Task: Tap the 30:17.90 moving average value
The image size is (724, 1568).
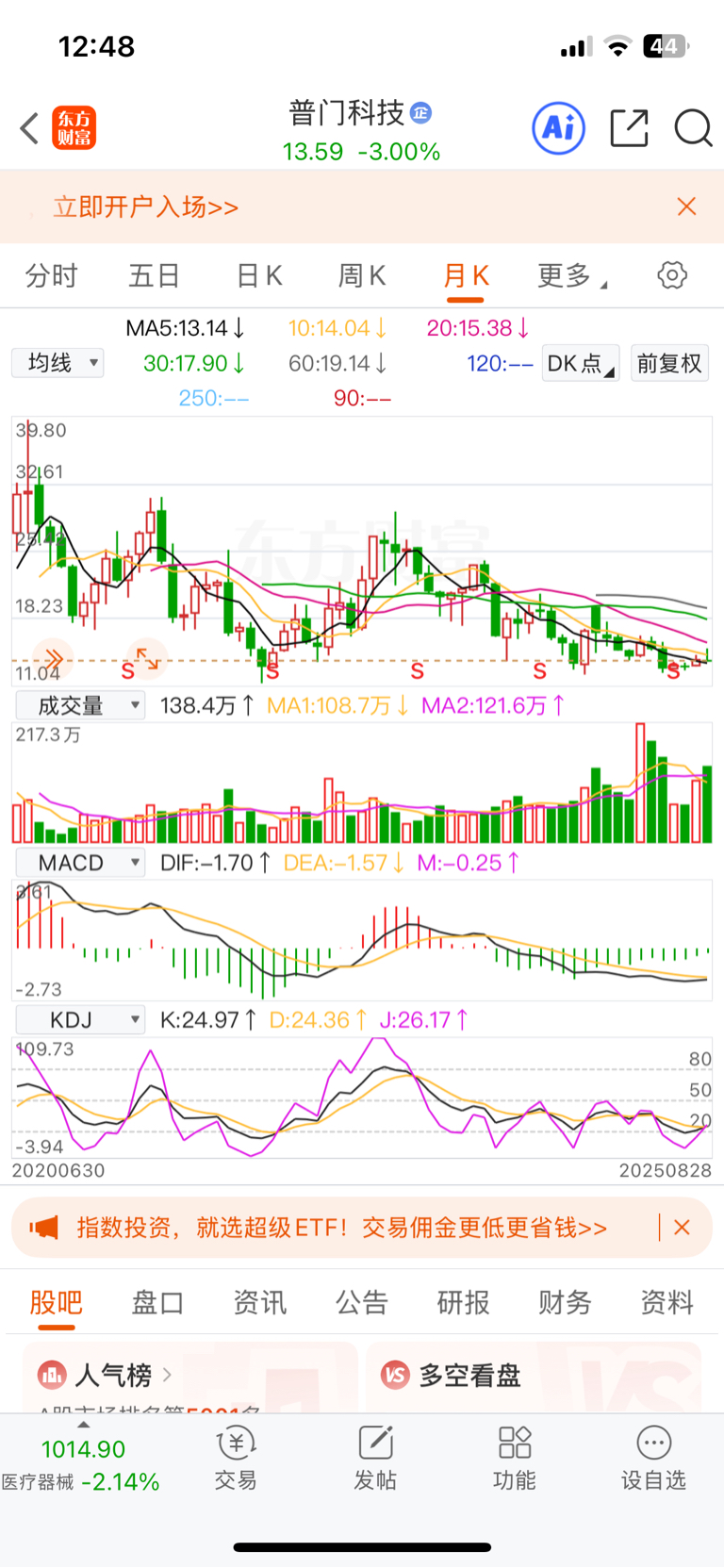Action: pyautogui.click(x=194, y=363)
